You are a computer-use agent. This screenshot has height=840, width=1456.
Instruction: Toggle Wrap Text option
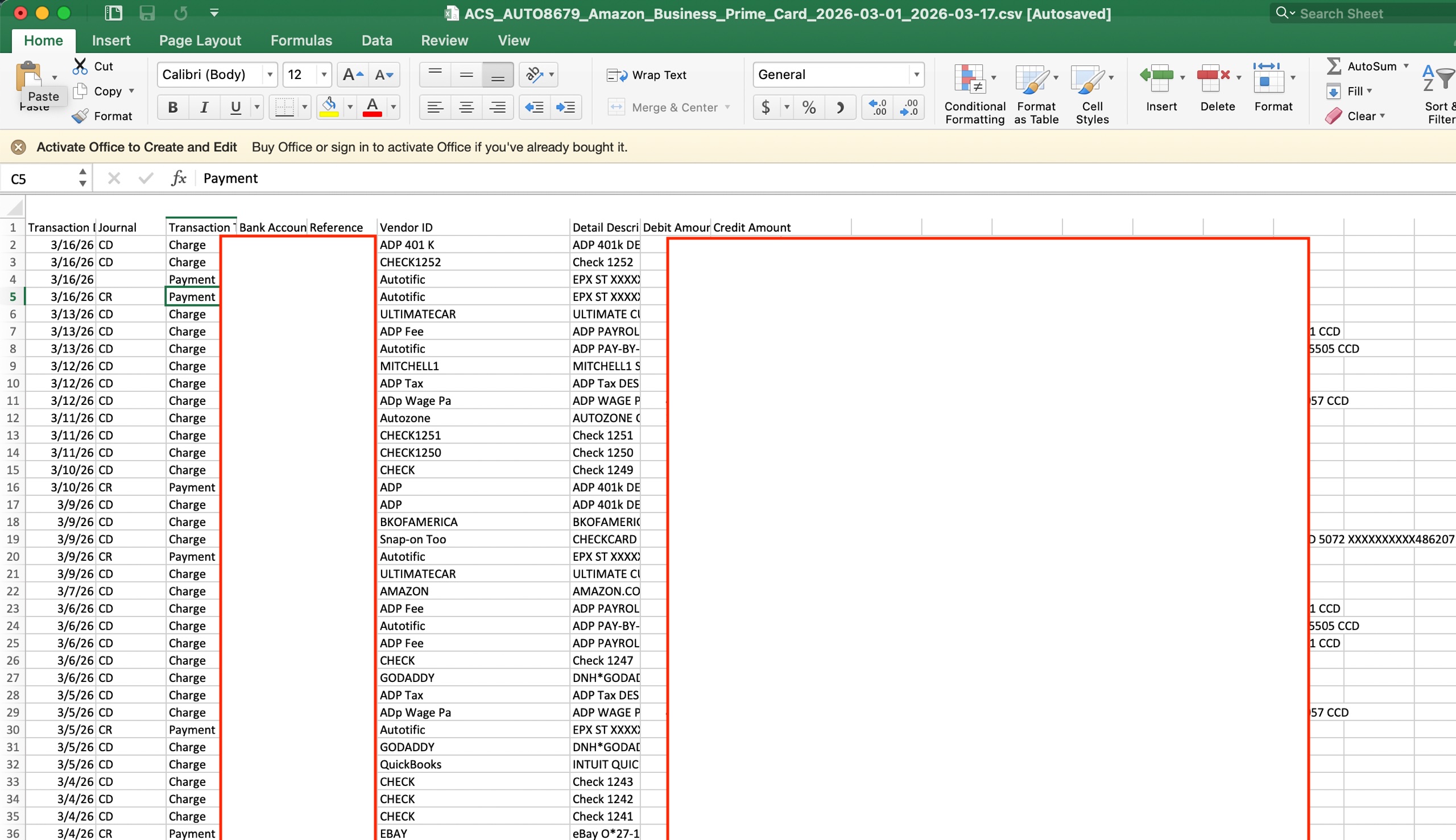tap(647, 75)
